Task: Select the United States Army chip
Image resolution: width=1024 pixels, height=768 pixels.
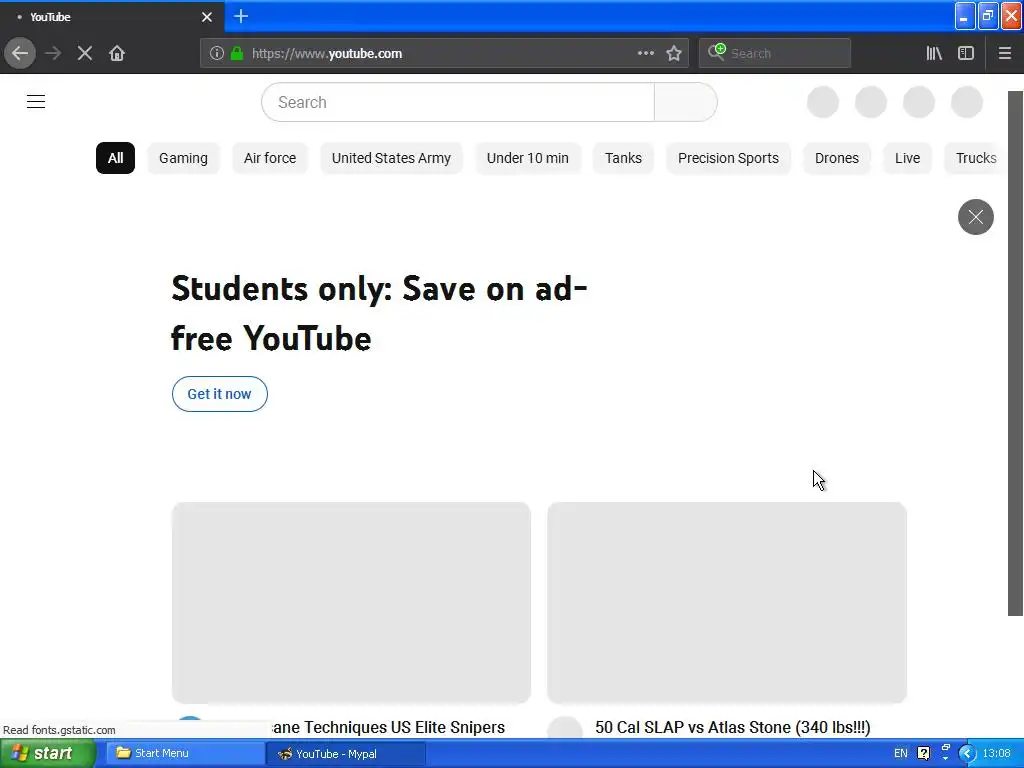Action: (391, 158)
